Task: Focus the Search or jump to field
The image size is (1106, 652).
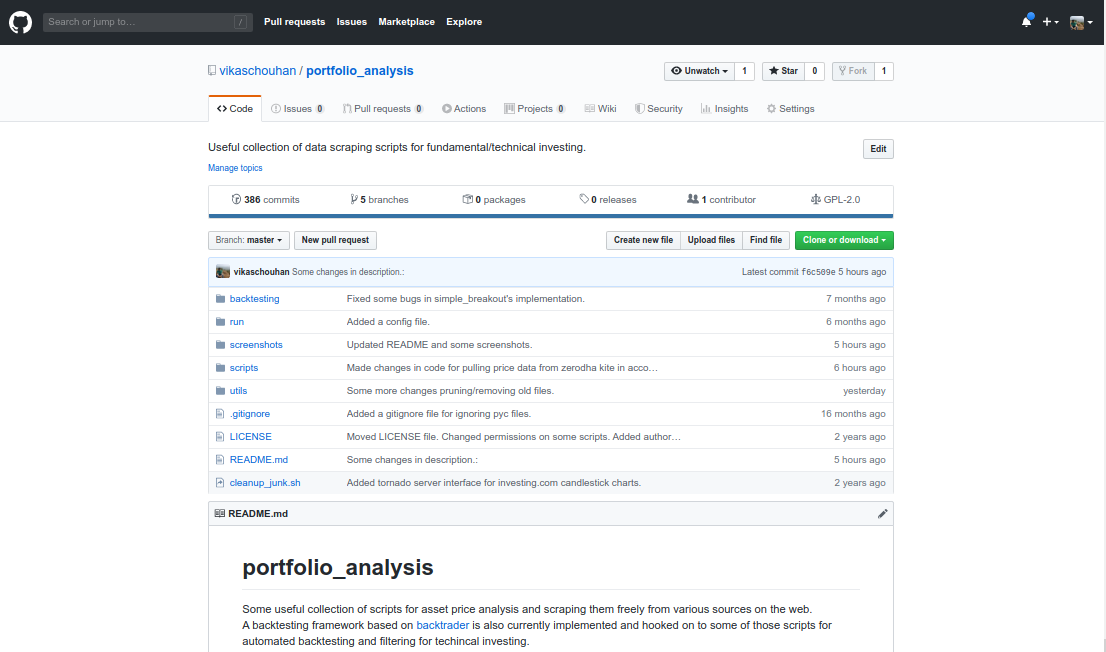Action: coord(147,22)
